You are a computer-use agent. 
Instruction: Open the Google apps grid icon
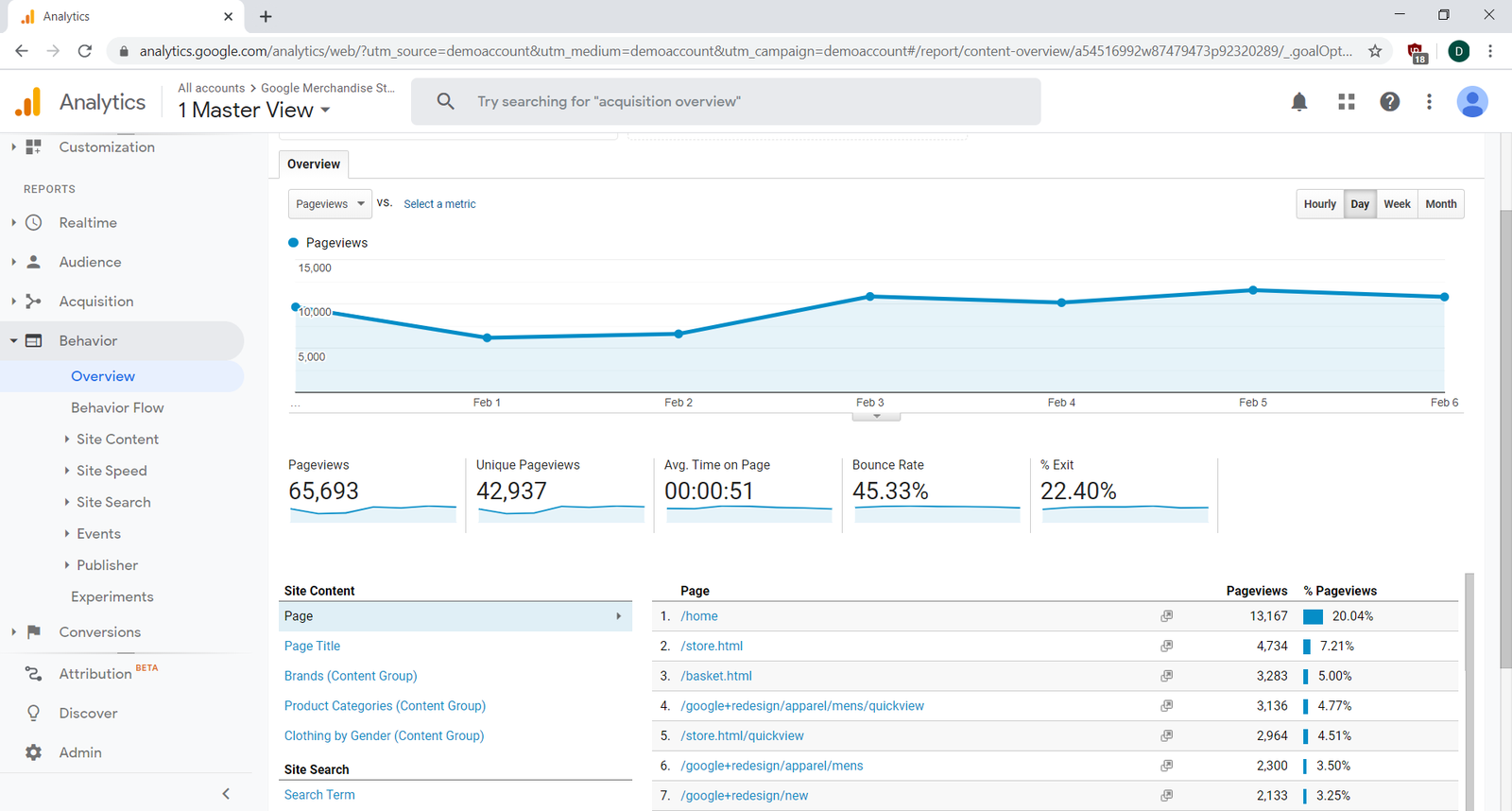[1347, 102]
